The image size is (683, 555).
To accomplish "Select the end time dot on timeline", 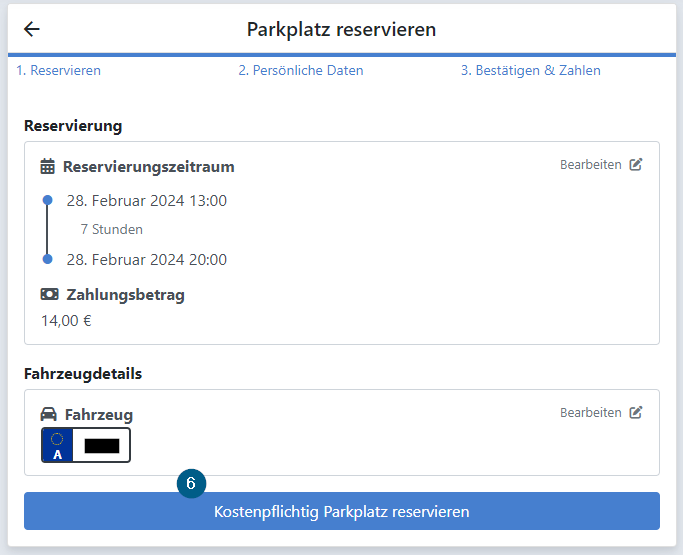I will (47, 259).
